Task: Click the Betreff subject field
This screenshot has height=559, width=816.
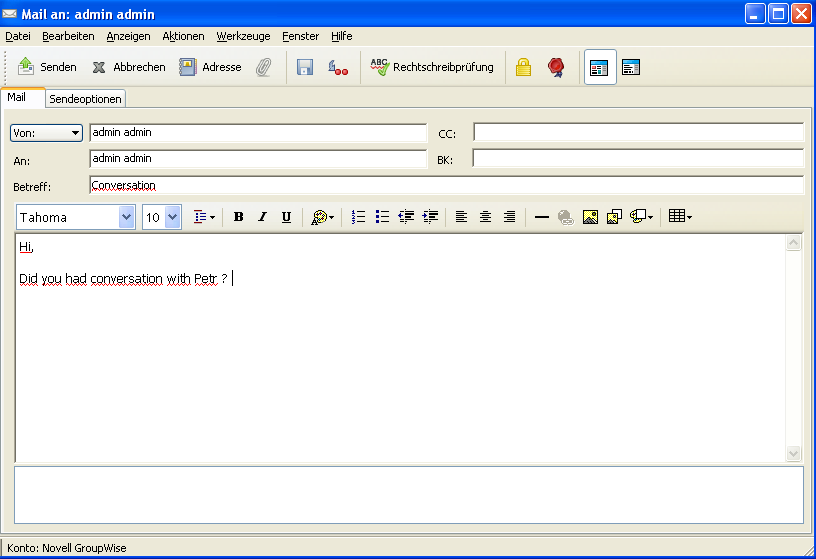Action: [x=447, y=185]
